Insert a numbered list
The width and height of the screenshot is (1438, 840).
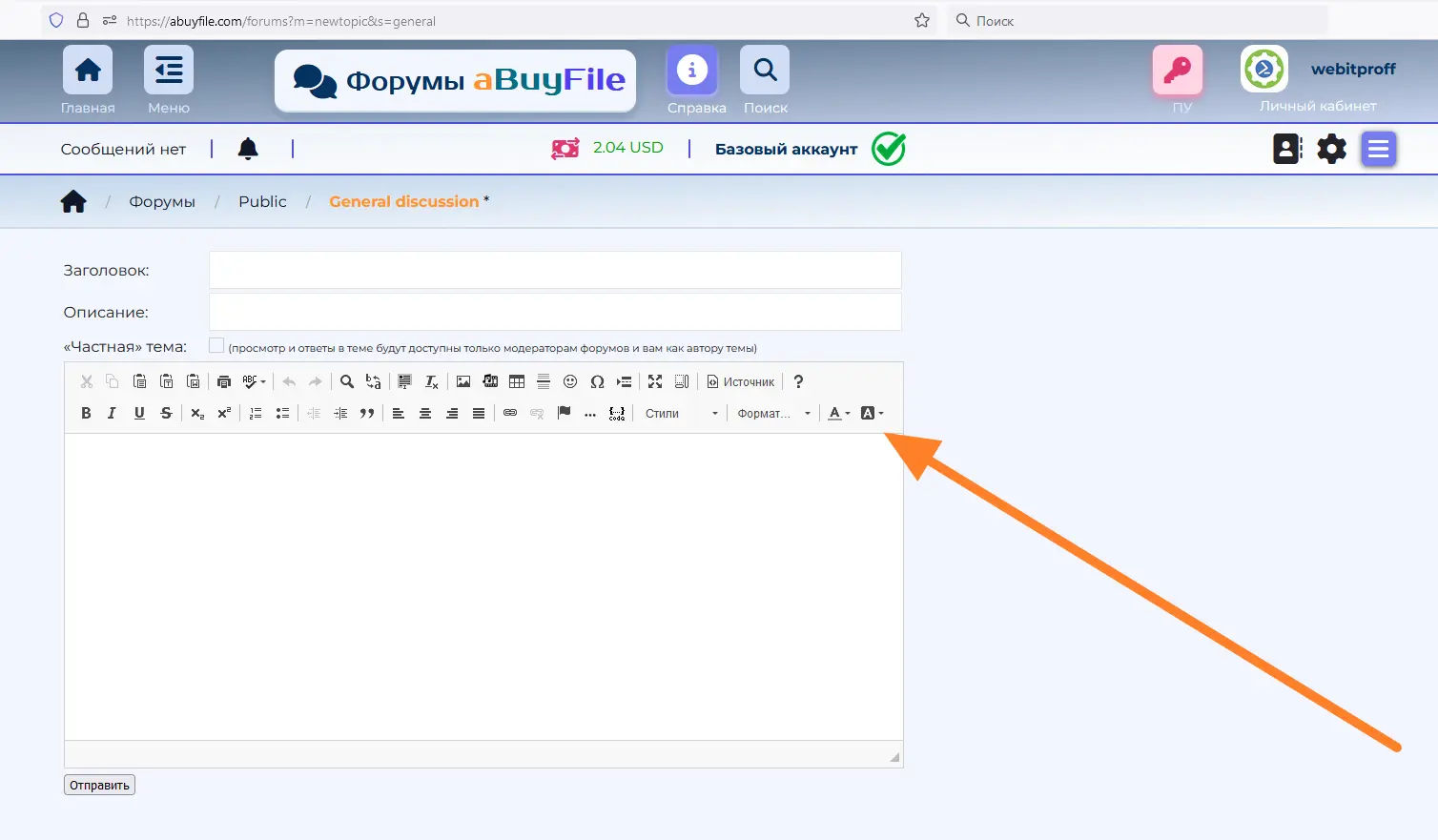point(256,413)
